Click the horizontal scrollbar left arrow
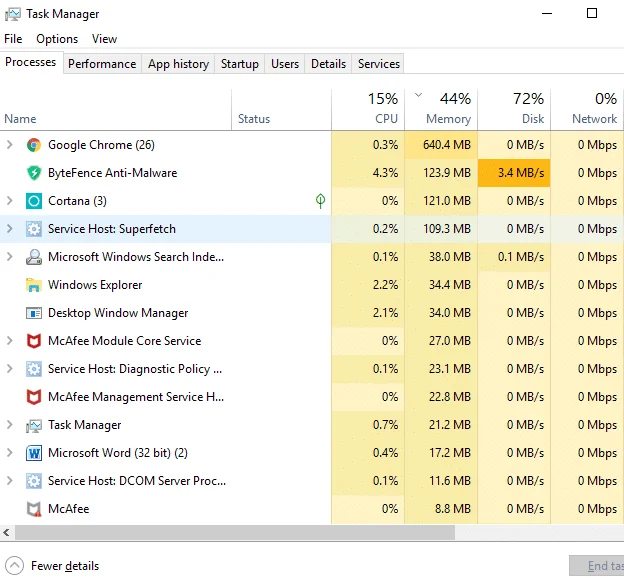 tap(6, 533)
